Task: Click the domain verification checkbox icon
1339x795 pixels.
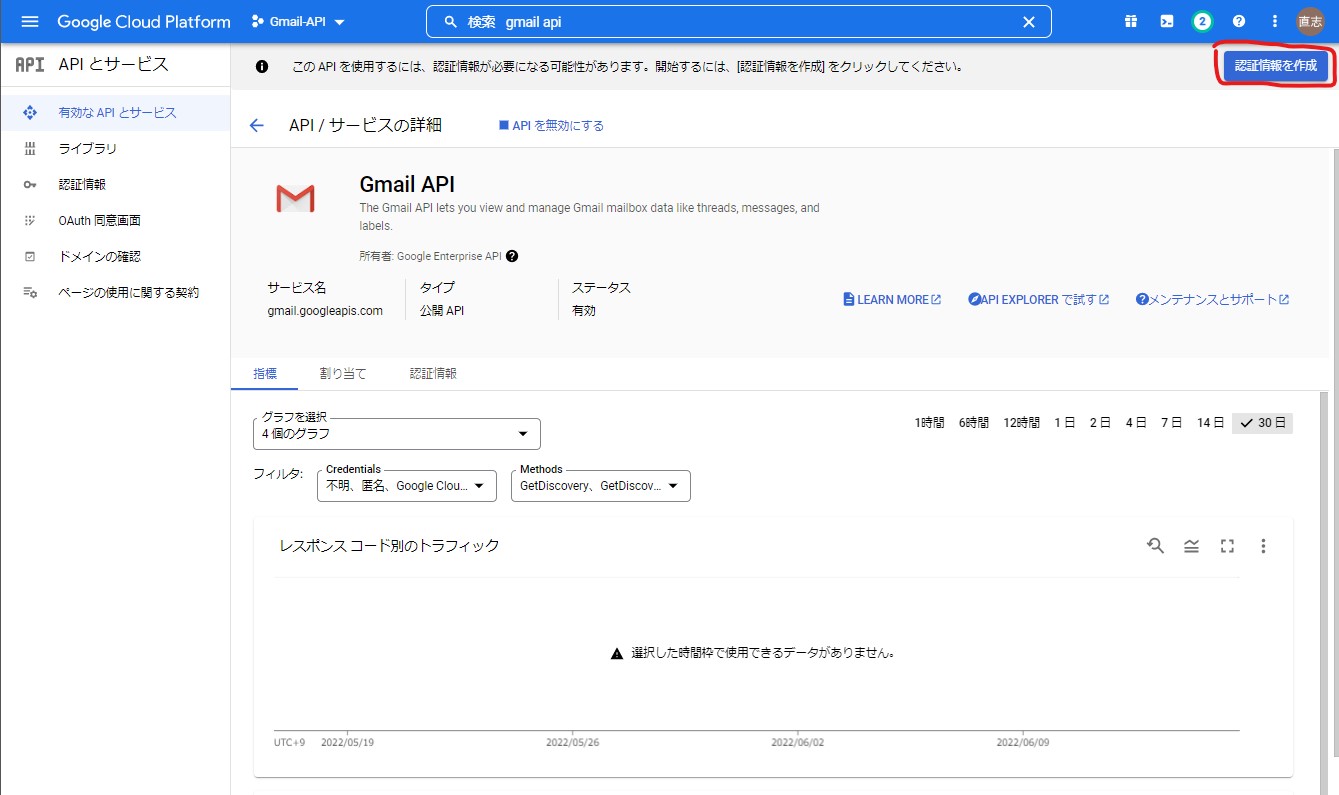Action: (30, 257)
